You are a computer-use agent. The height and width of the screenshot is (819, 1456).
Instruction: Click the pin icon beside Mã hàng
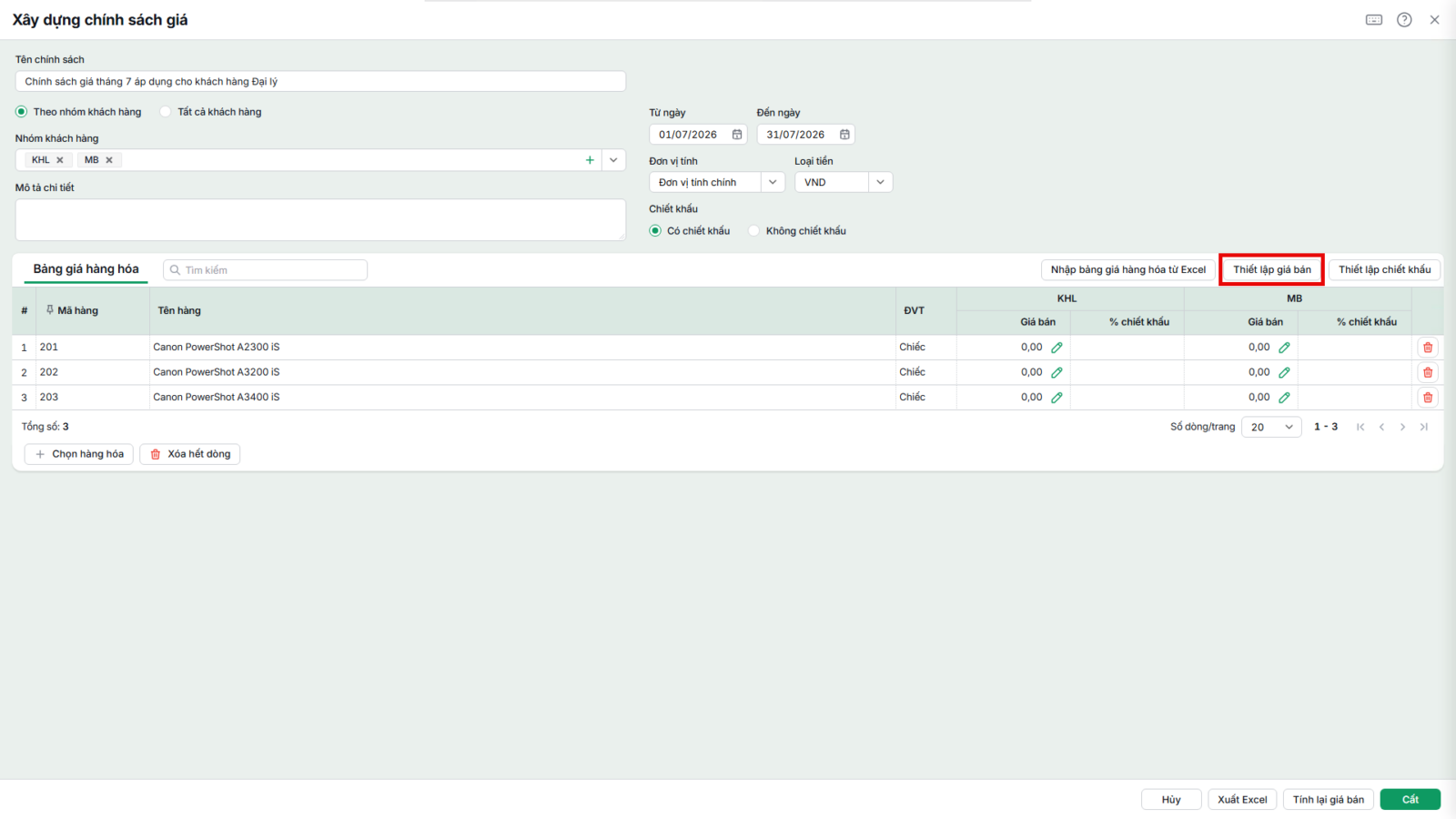point(50,310)
